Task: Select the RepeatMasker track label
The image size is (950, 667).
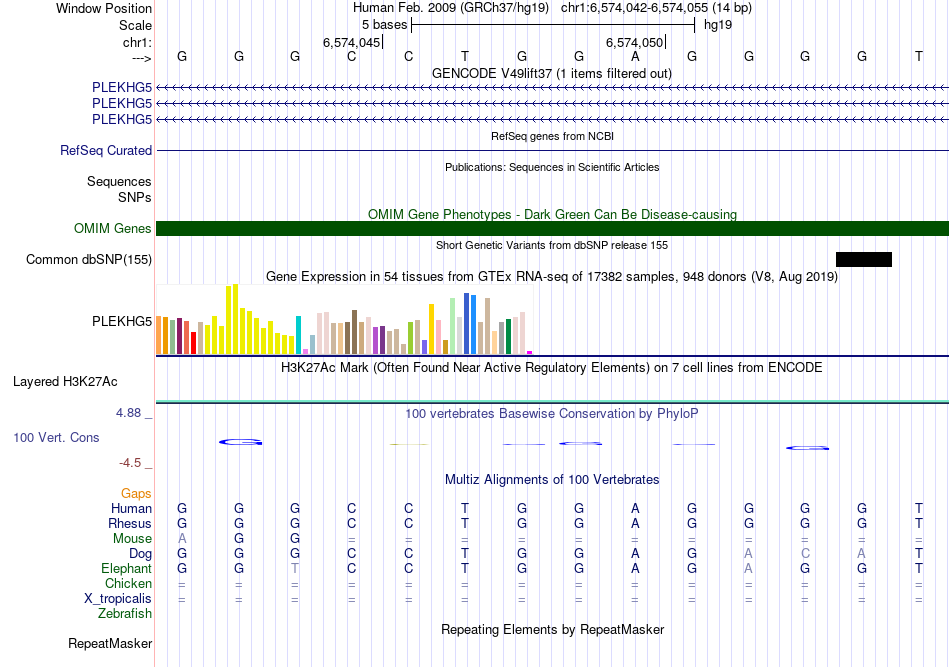Action: (110, 643)
